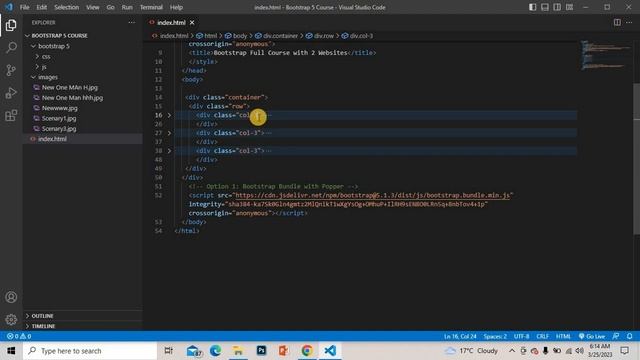Screen dimensions: 640x360
Task: Open Mail app on the taskbar
Action: tap(193, 351)
